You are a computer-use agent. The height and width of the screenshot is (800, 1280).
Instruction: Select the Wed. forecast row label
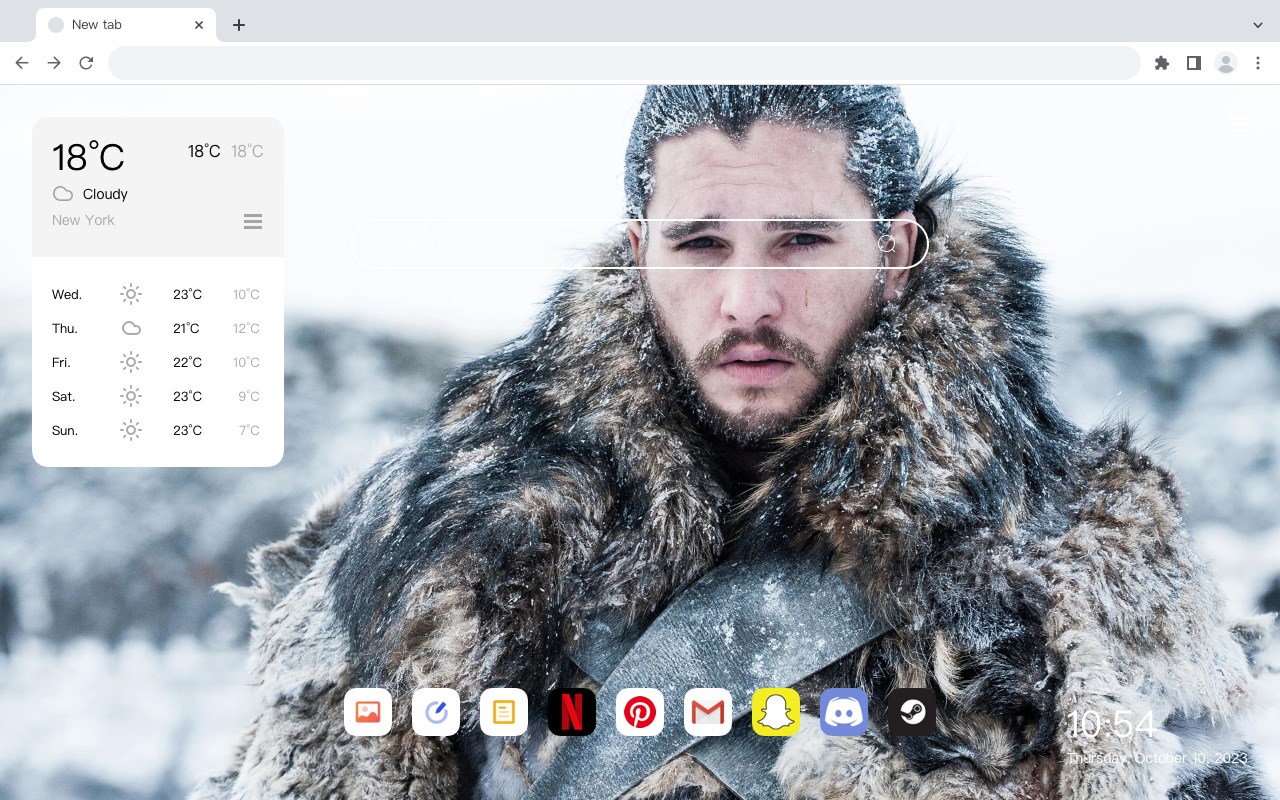pos(67,294)
